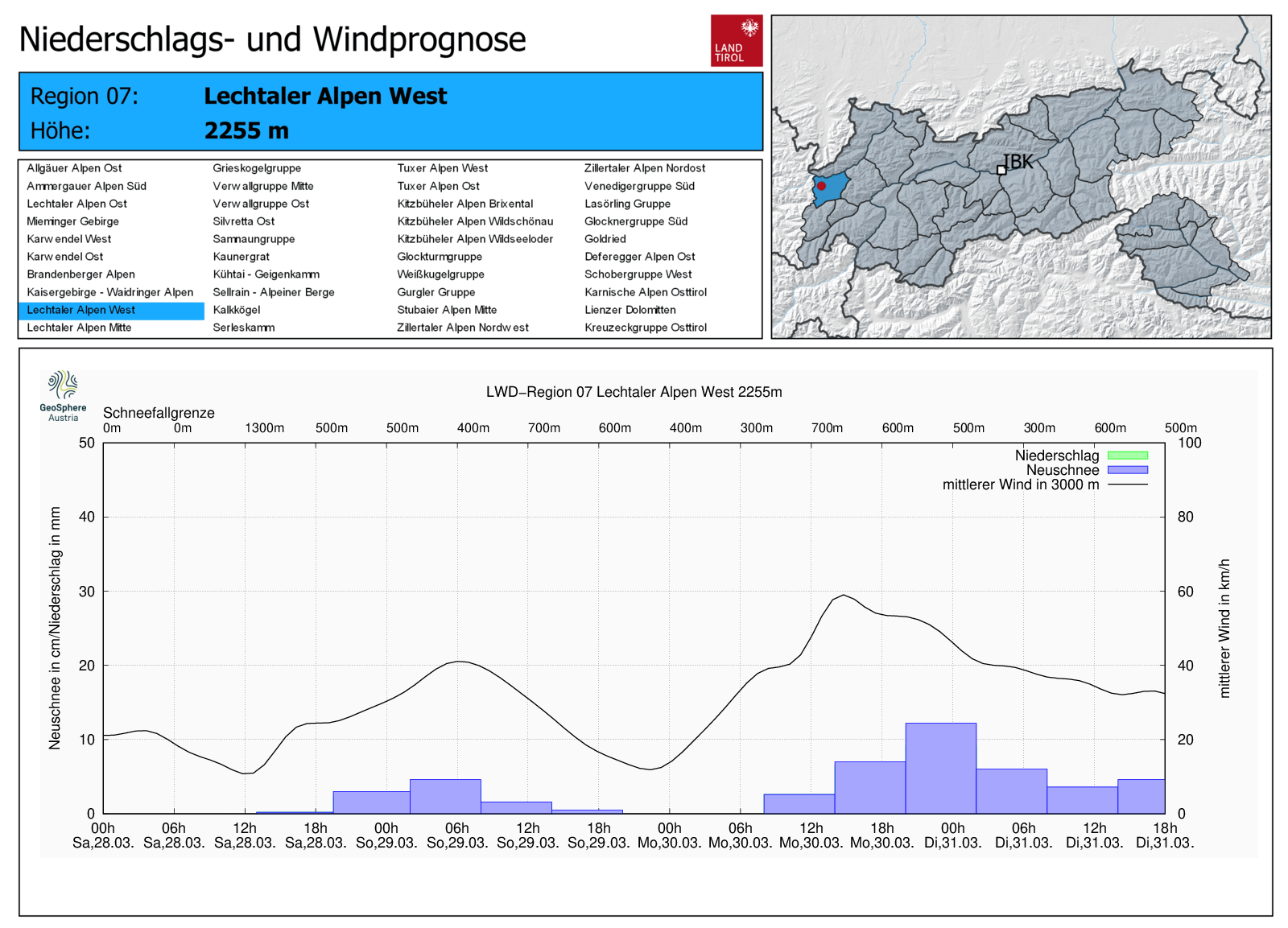This screenshot has height=928, width=1288.
Task: Select Stubaier Alpen Mitte region
Action: tap(447, 310)
